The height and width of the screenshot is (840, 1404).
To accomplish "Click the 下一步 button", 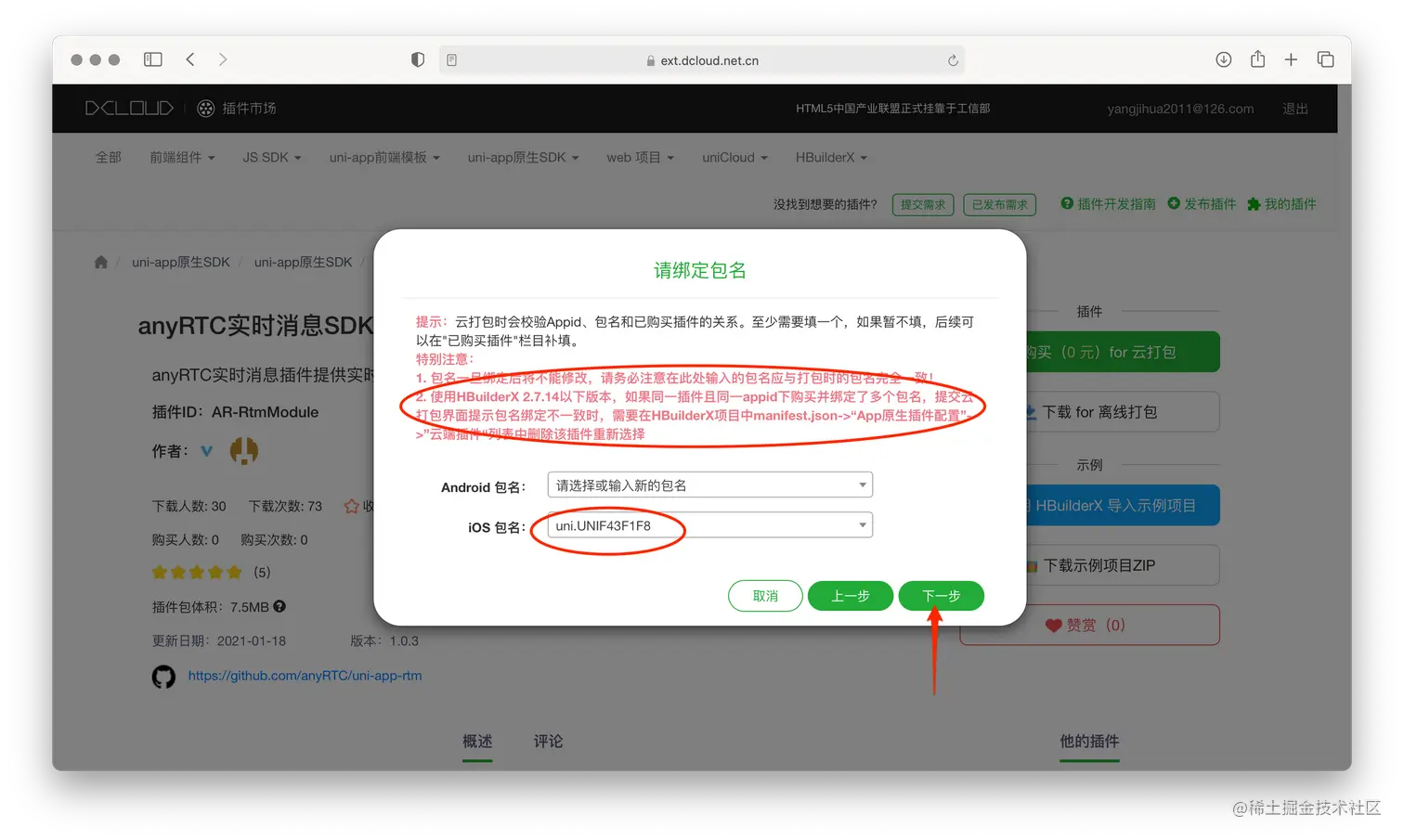I will click(941, 595).
